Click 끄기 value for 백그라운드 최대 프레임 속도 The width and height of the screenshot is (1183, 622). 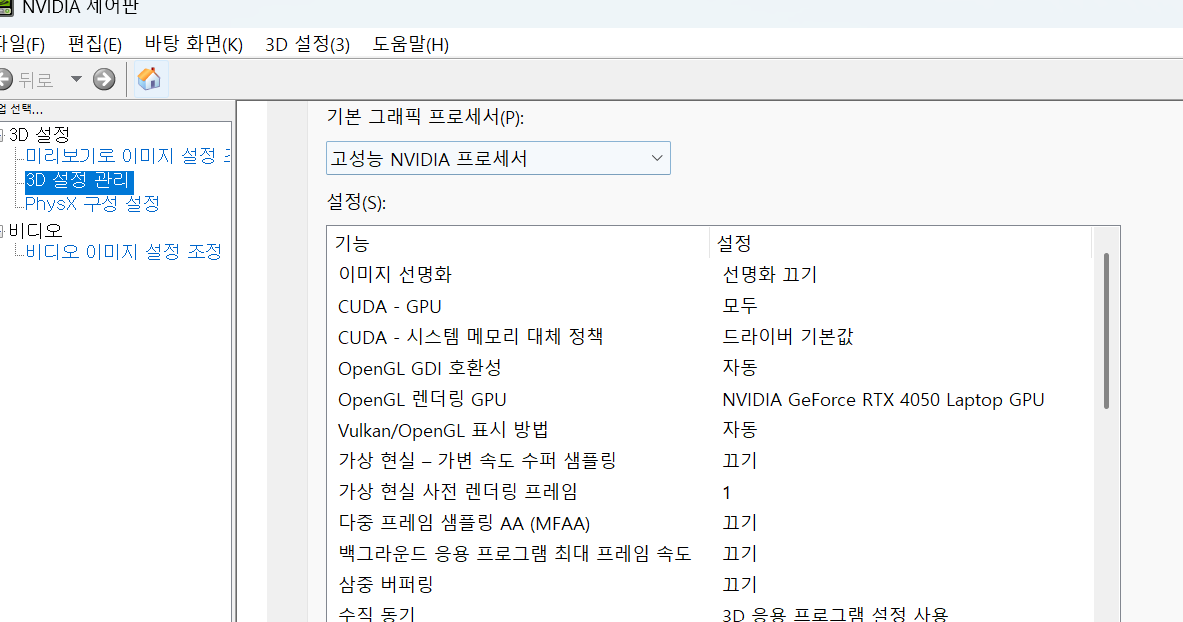coord(740,554)
